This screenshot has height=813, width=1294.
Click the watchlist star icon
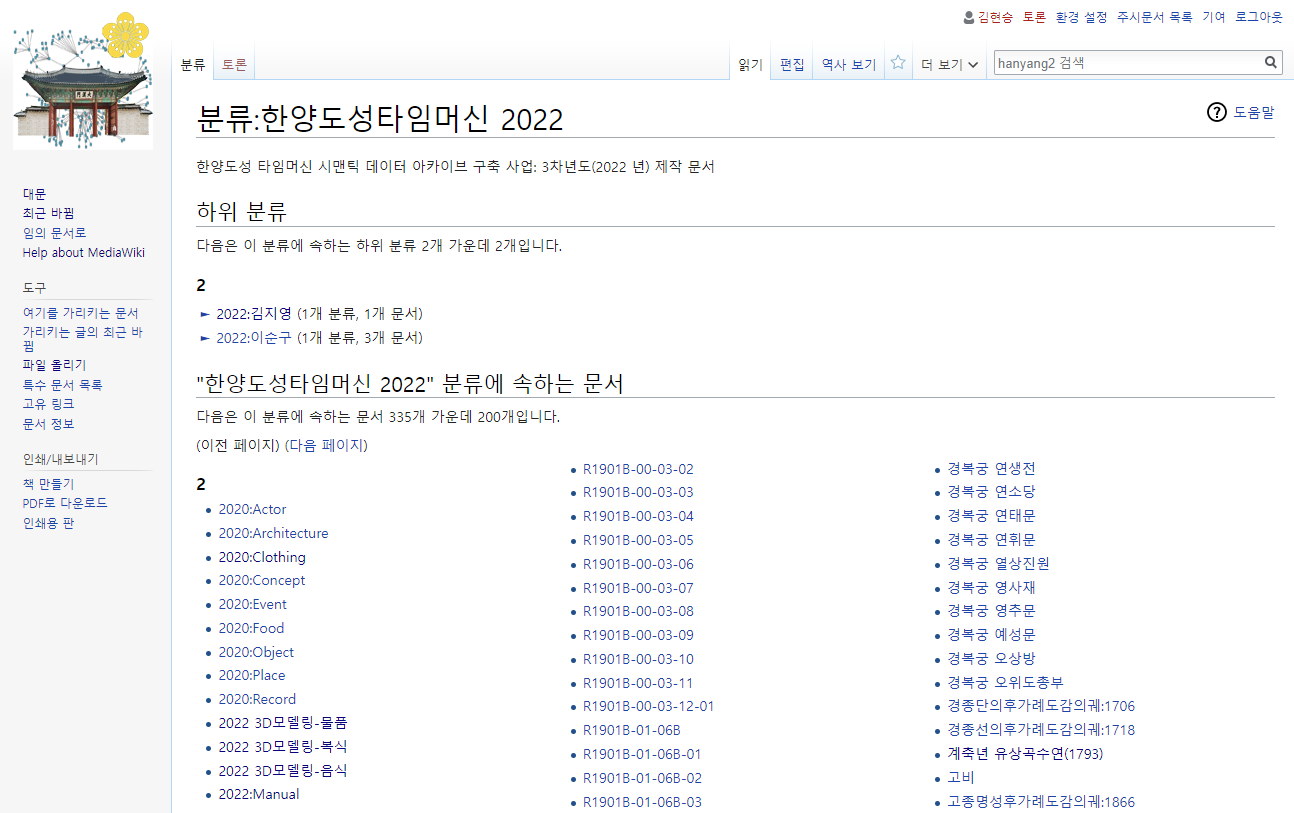point(898,63)
